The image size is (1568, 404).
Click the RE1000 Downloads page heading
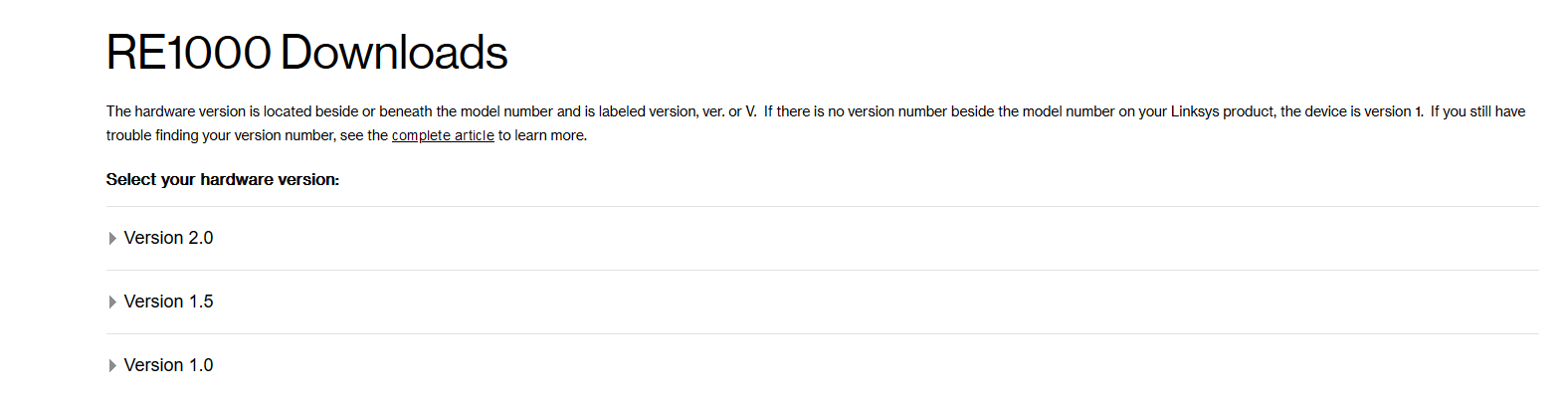[306, 53]
